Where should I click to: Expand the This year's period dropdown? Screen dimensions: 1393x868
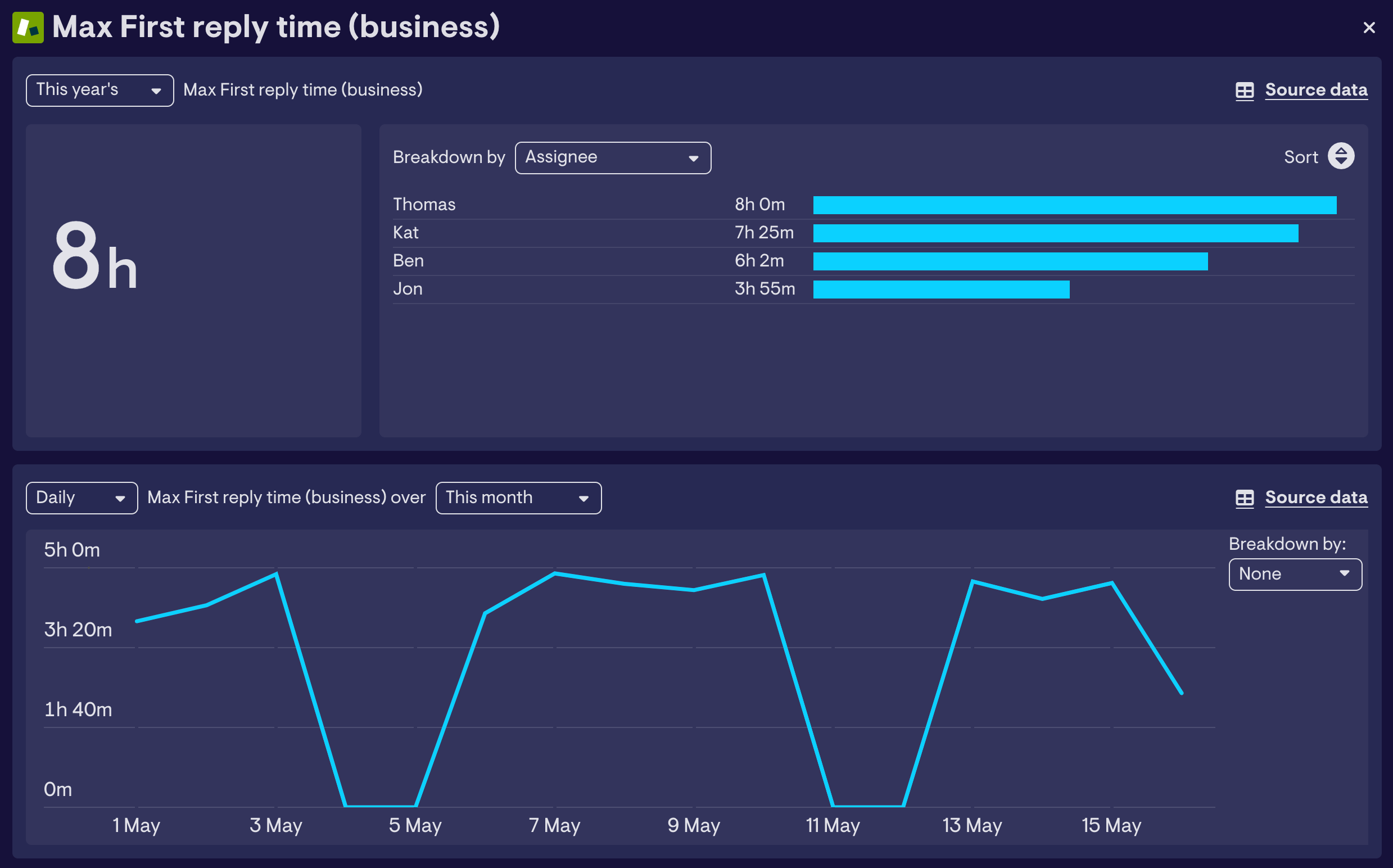click(99, 90)
